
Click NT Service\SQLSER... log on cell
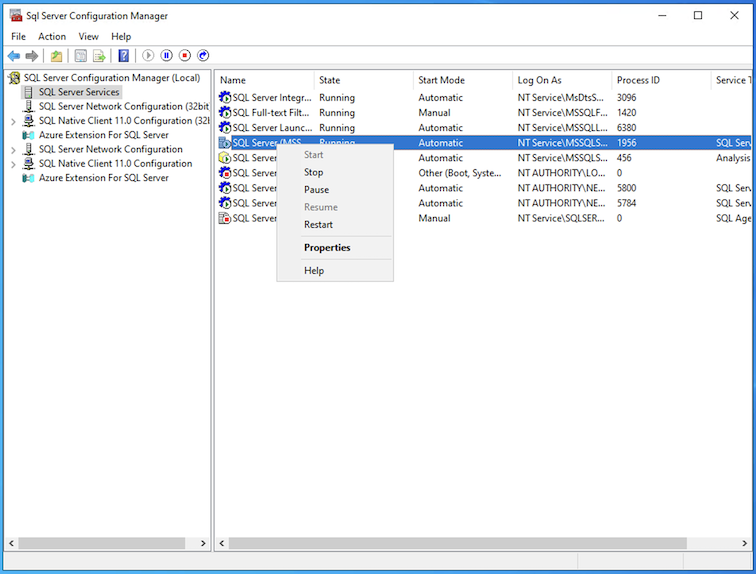pyautogui.click(x=561, y=218)
